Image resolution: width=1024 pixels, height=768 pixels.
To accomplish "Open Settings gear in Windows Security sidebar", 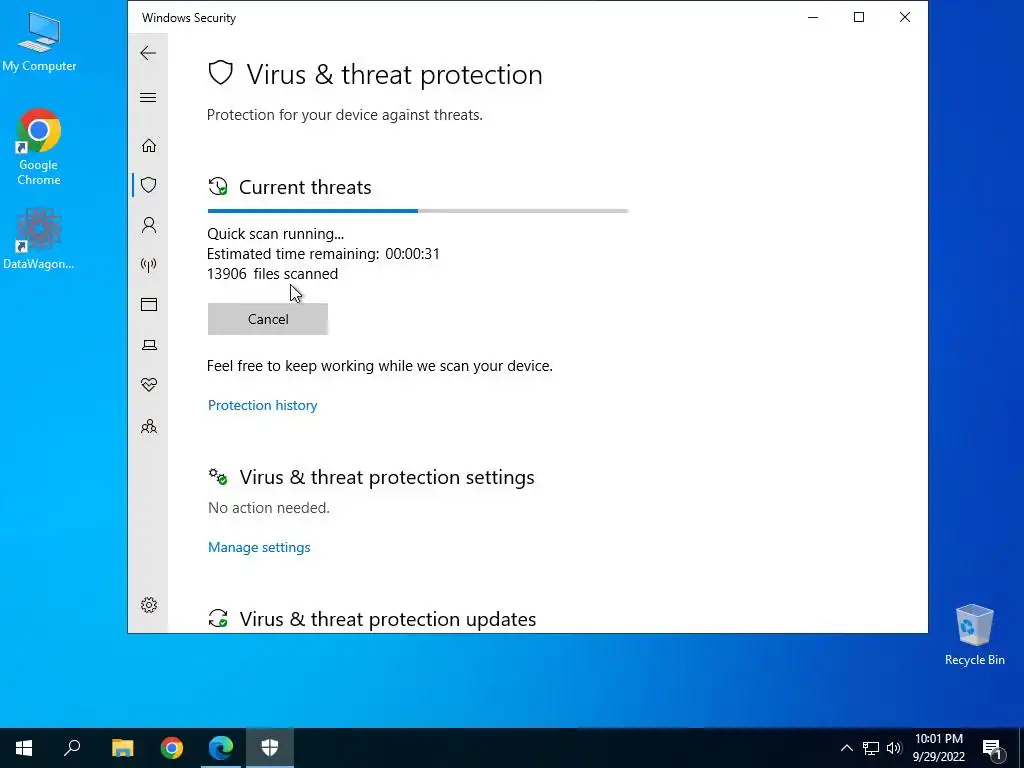I will coord(149,605).
